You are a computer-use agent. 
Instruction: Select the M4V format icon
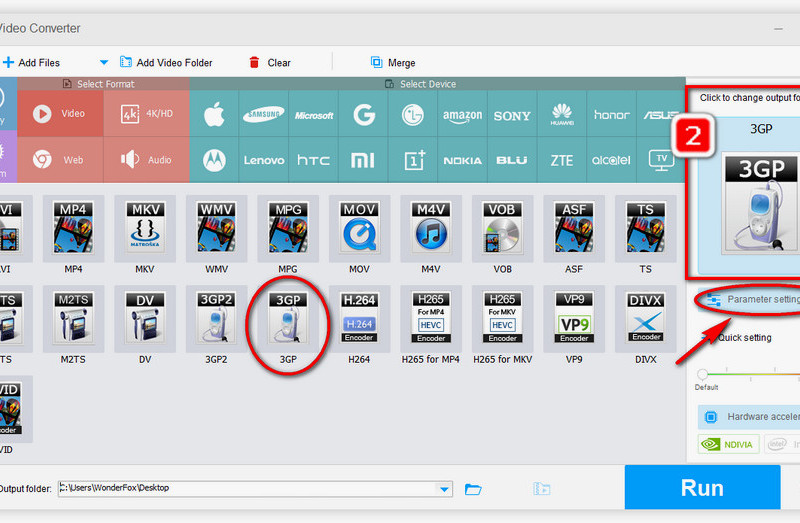(431, 229)
